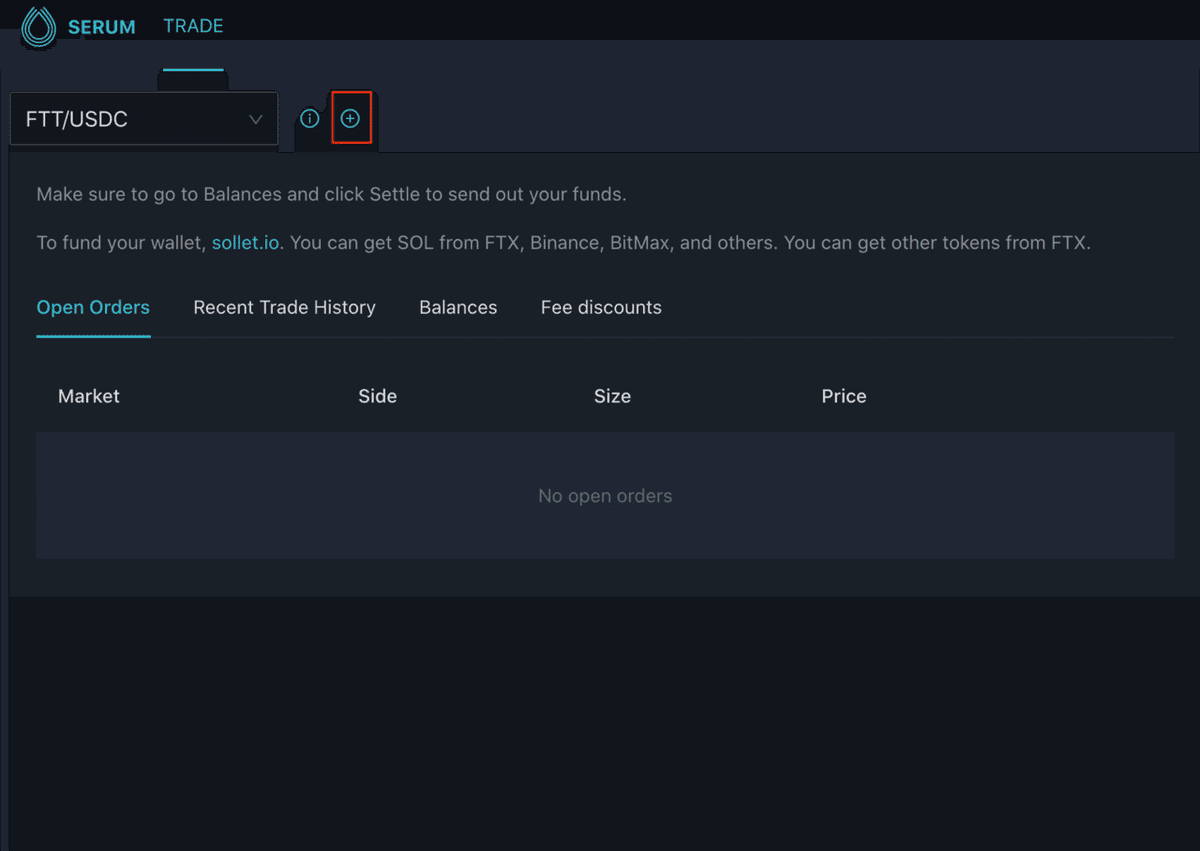Open the Balances tab
The image size is (1200, 851).
[458, 307]
